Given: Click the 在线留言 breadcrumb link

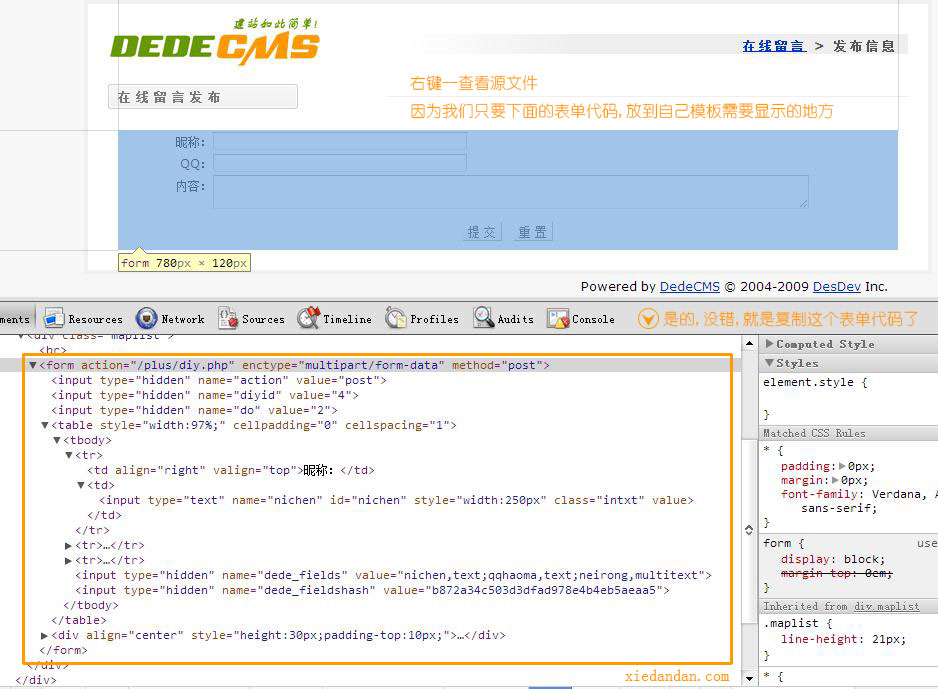Looking at the screenshot, I should pyautogui.click(x=773, y=46).
